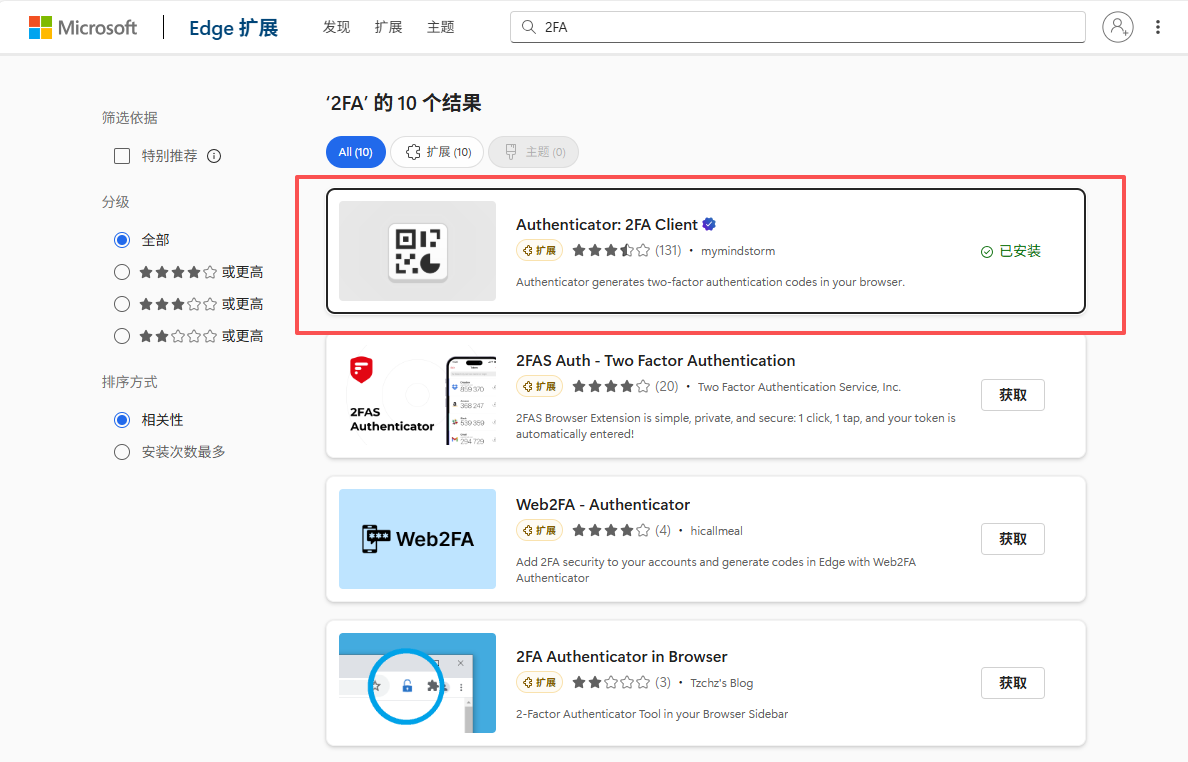The image size is (1188, 762).
Task: Open the Authenticator QR code thumbnail
Action: 417,251
